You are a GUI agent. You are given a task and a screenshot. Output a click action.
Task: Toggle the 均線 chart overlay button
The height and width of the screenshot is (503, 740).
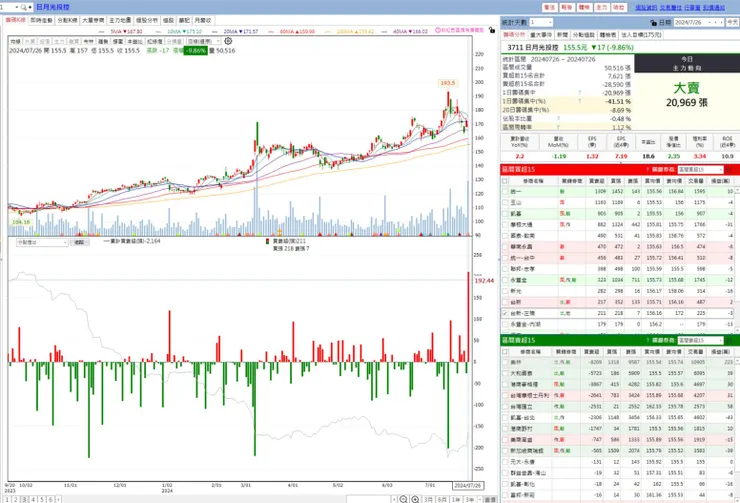coord(15,42)
